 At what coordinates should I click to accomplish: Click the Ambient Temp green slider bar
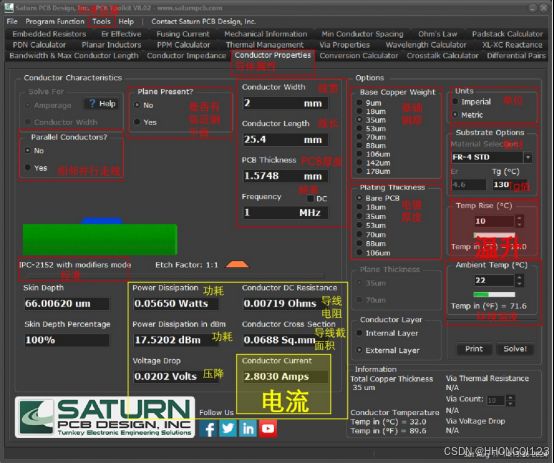pos(494,294)
